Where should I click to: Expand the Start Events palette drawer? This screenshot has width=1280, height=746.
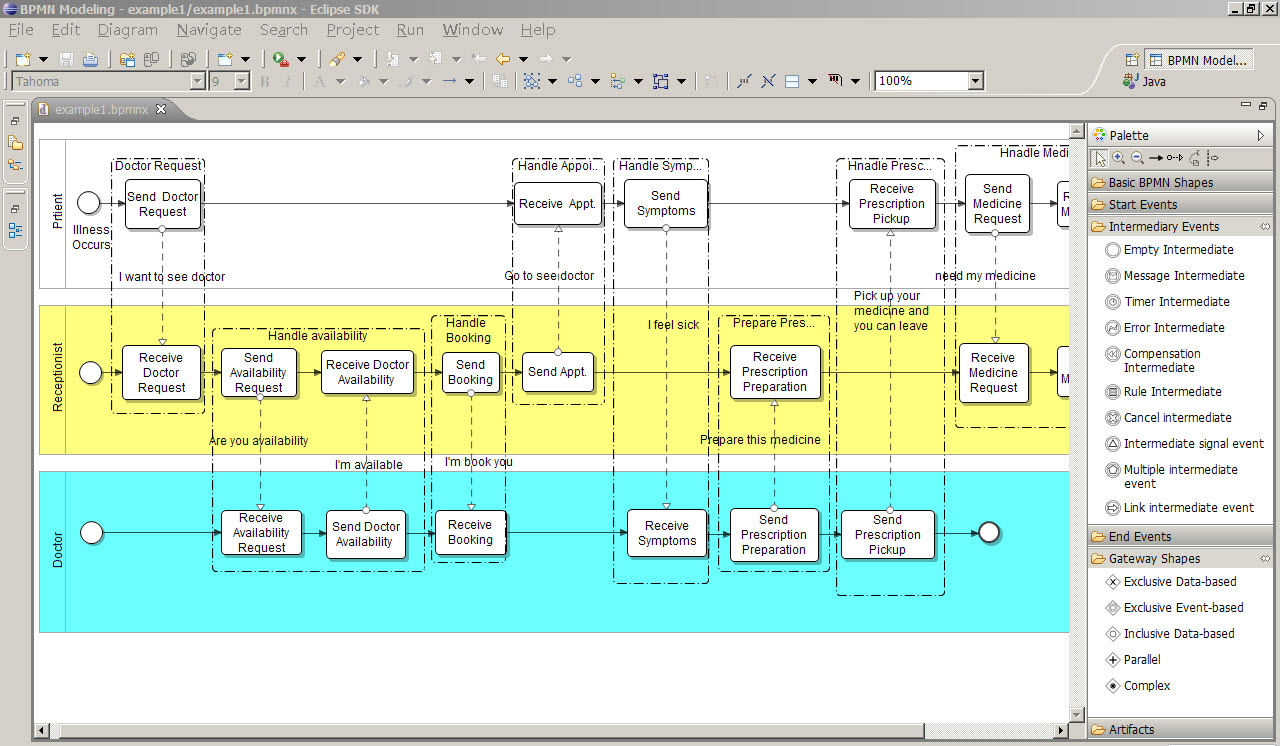point(1180,205)
